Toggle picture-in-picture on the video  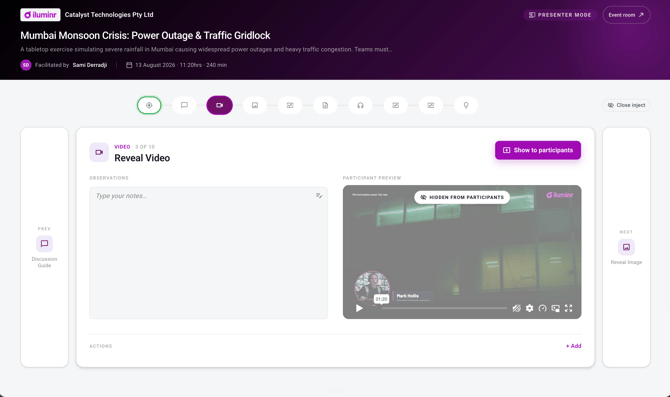(x=555, y=308)
